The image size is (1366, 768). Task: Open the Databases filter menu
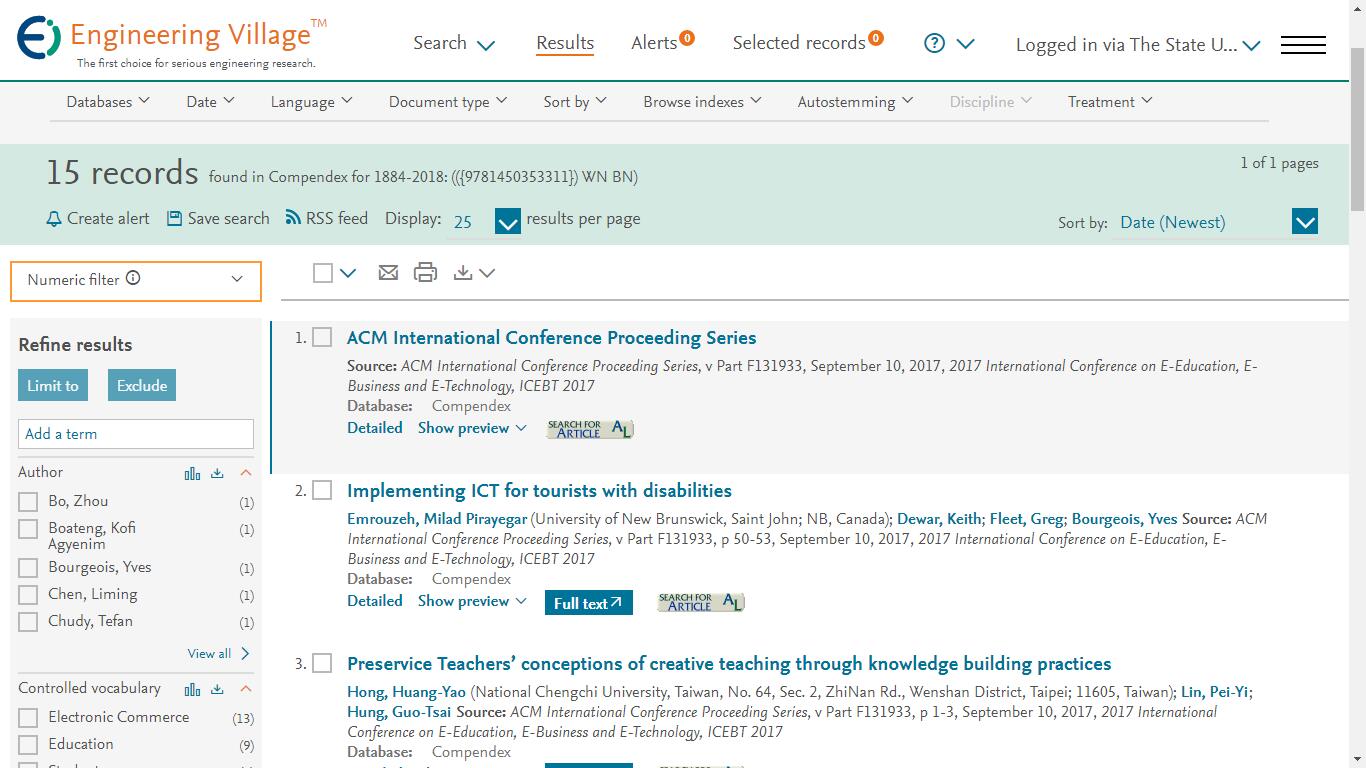coord(108,101)
